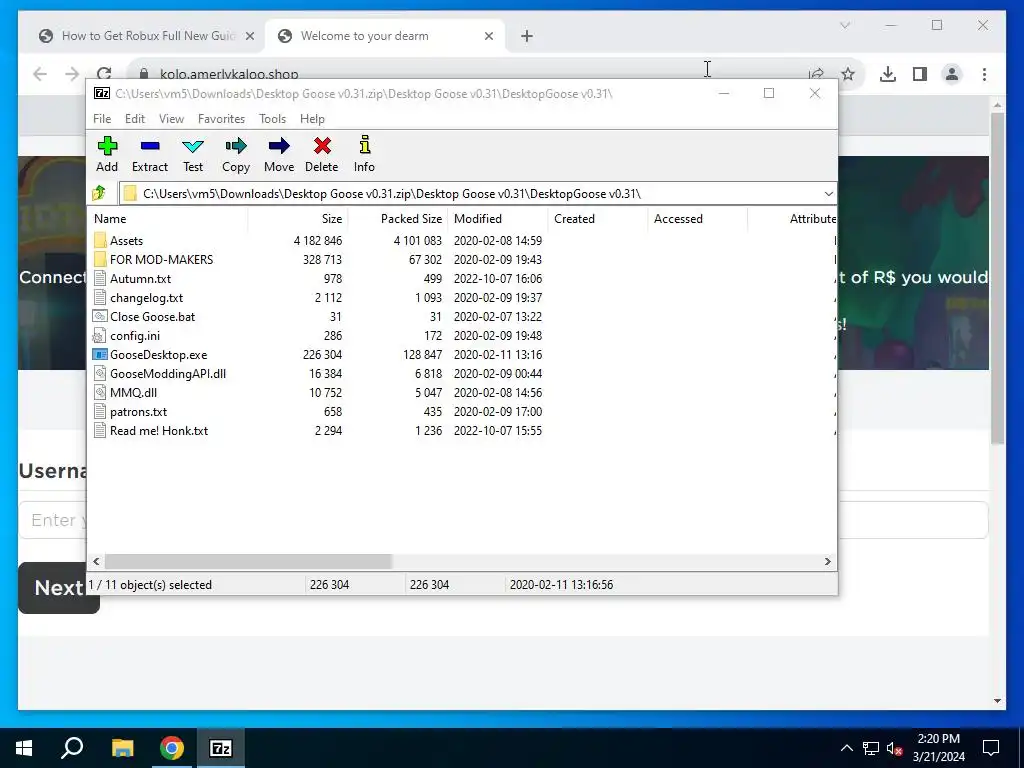This screenshot has width=1024, height=768.
Task: Open Chrome side panel icon
Action: point(920,74)
